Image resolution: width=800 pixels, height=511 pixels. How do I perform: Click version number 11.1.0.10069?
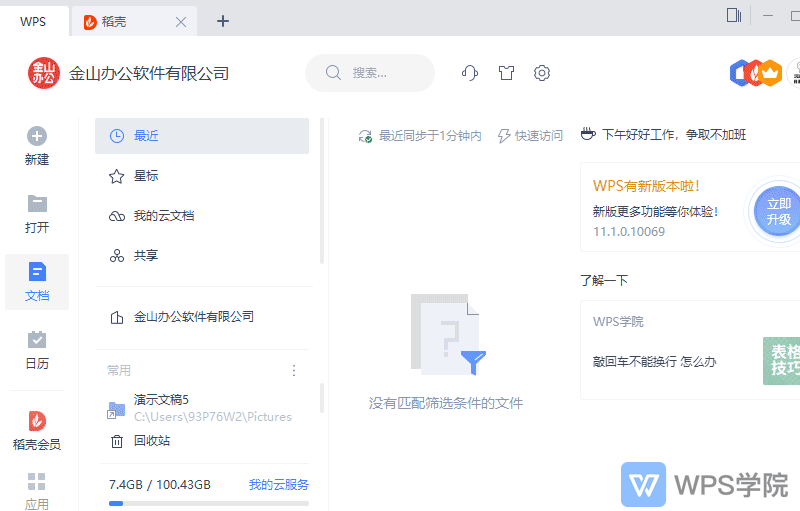[629, 232]
